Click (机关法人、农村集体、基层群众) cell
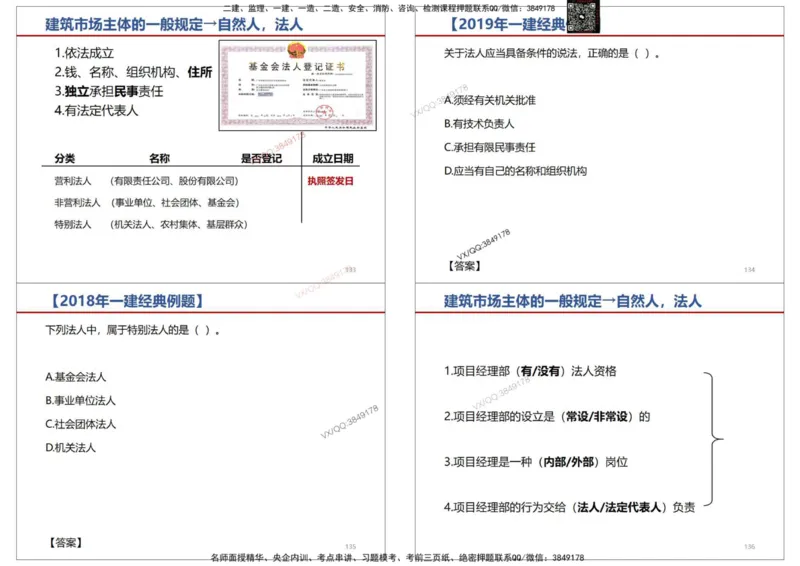 coord(179,224)
